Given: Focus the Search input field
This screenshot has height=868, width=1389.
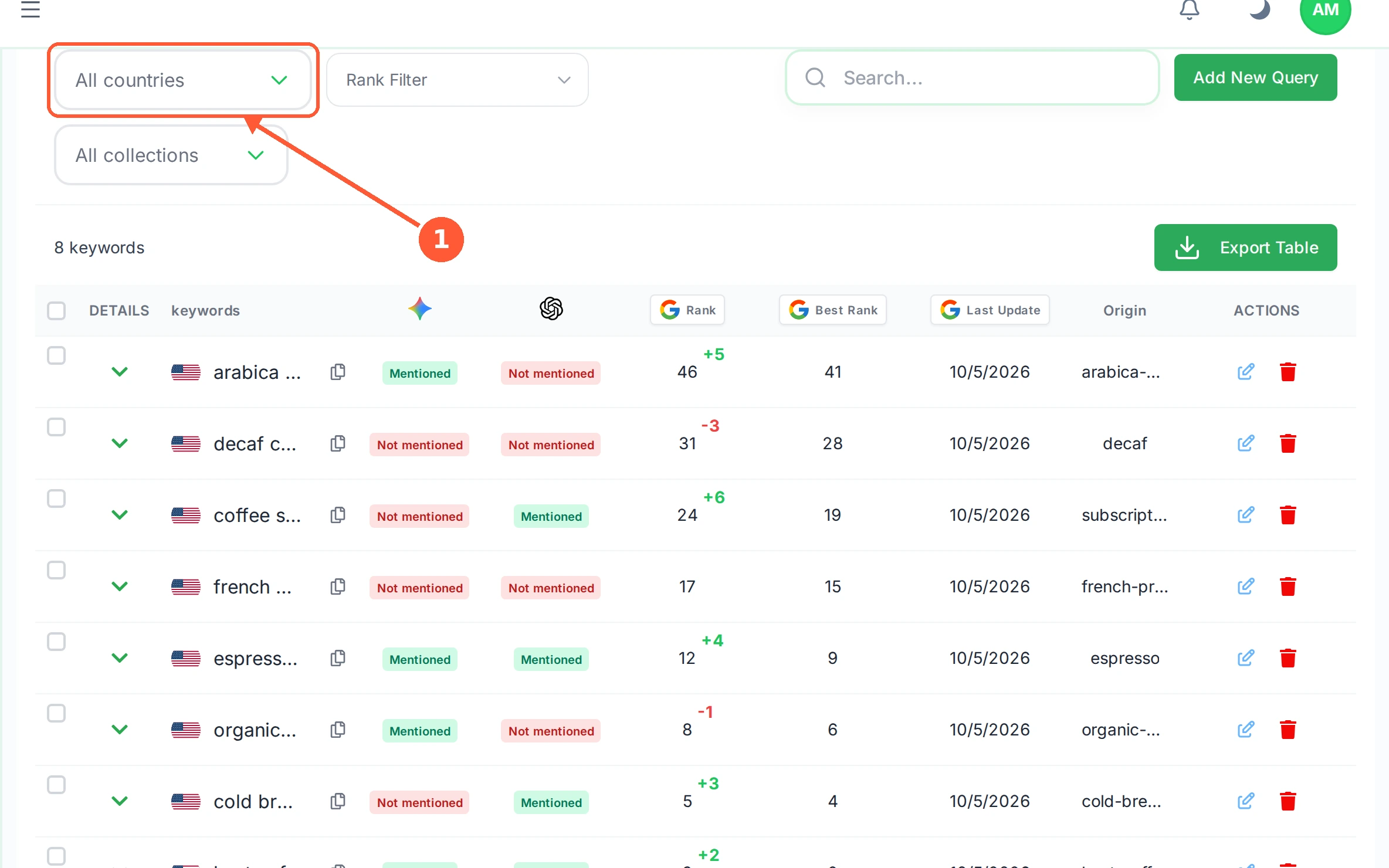Looking at the screenshot, I should click(x=973, y=77).
